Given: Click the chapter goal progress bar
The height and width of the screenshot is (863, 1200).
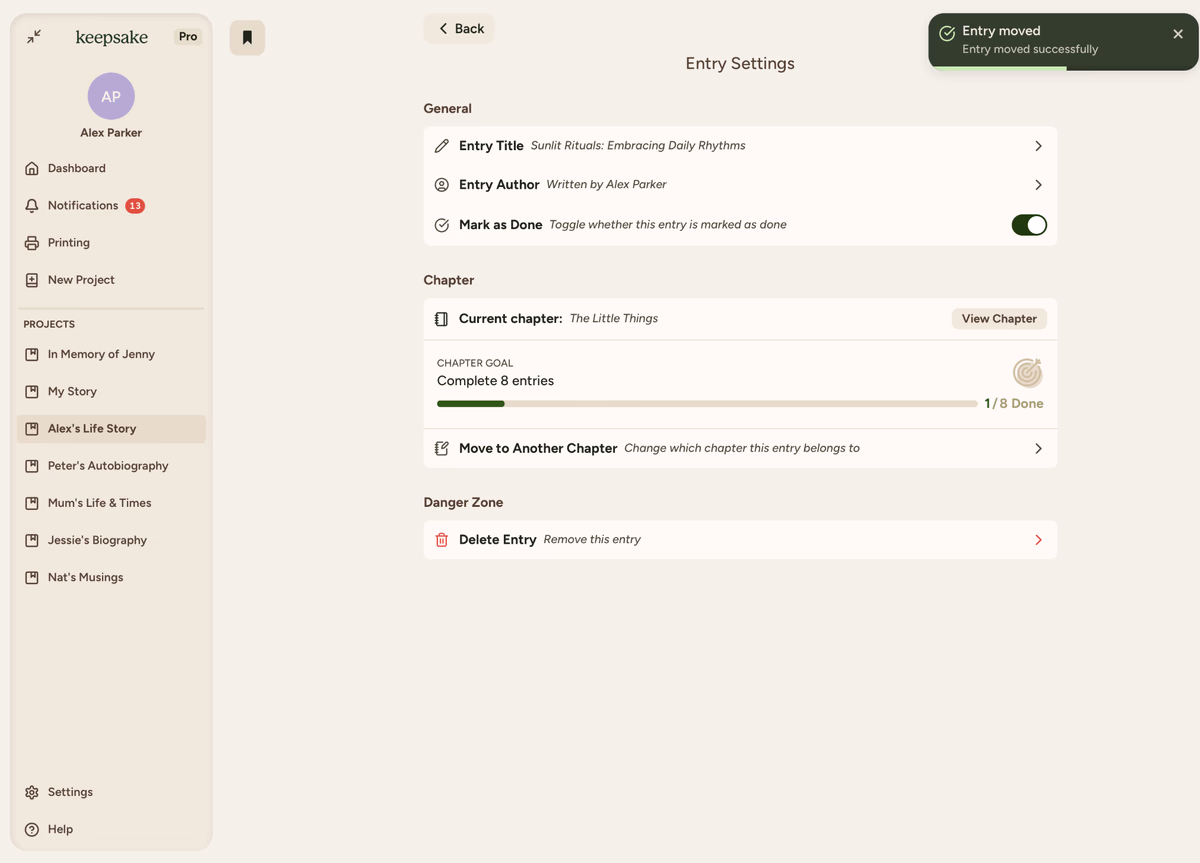Looking at the screenshot, I should [x=706, y=404].
